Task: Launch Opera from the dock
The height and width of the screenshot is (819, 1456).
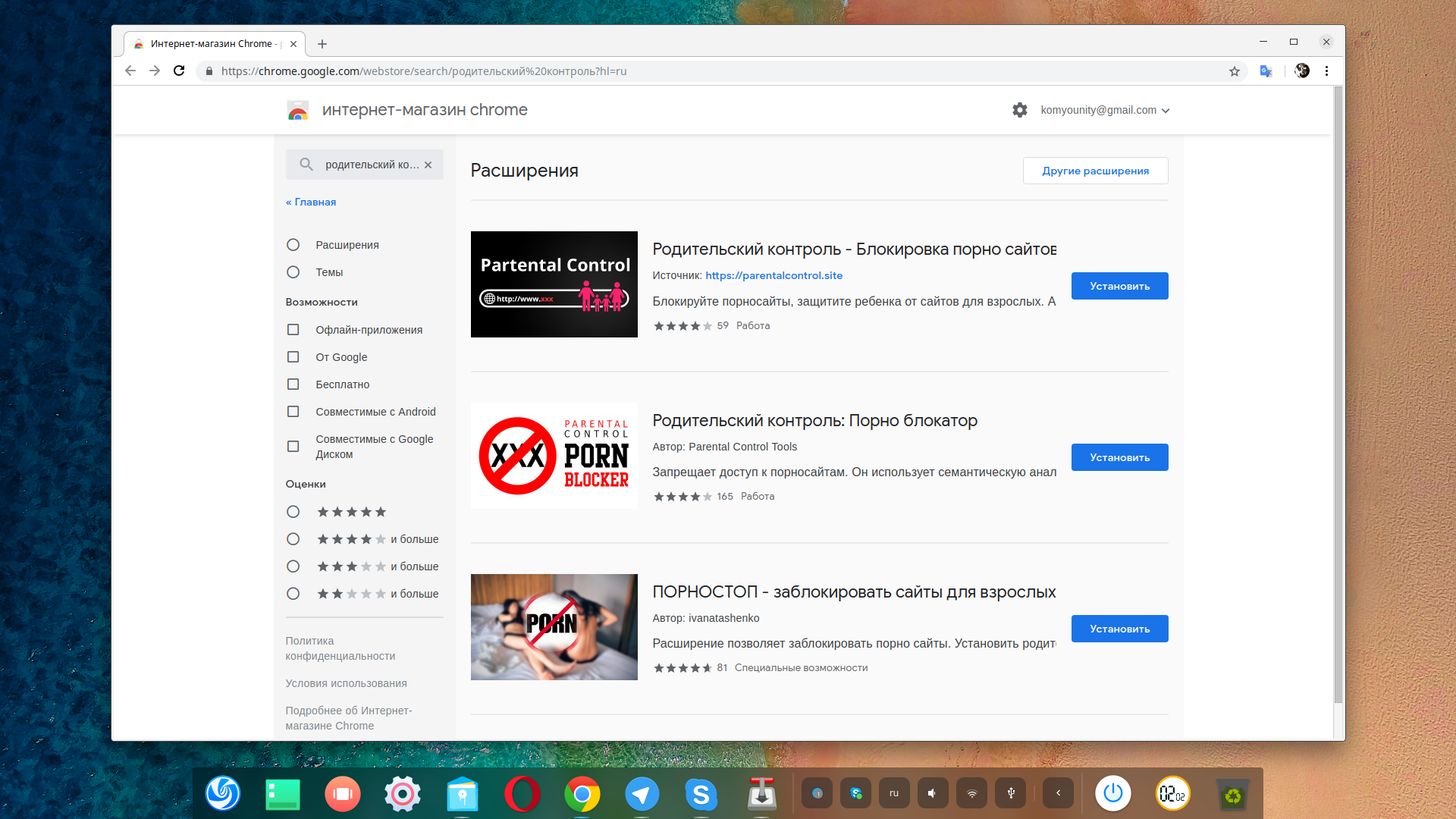Action: tap(522, 794)
